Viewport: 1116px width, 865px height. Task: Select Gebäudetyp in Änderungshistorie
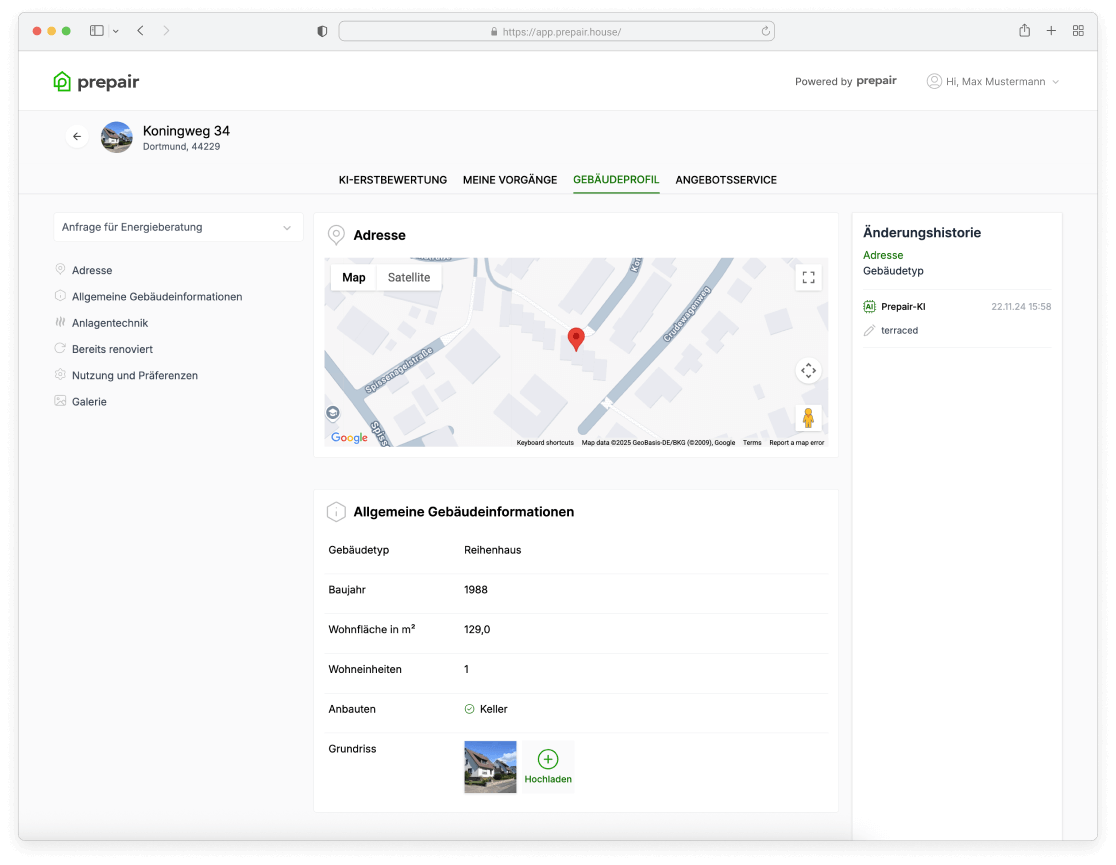893,271
